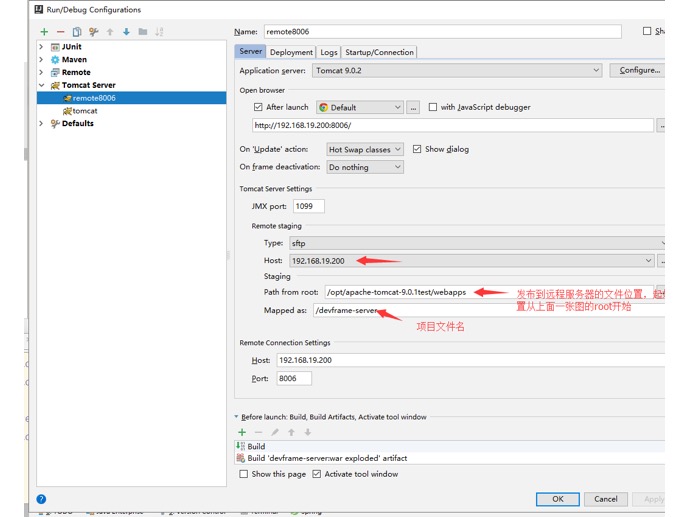The image size is (689, 517).
Task: Open the Do nothing frame deactivation dropdown
Action: 365,167
